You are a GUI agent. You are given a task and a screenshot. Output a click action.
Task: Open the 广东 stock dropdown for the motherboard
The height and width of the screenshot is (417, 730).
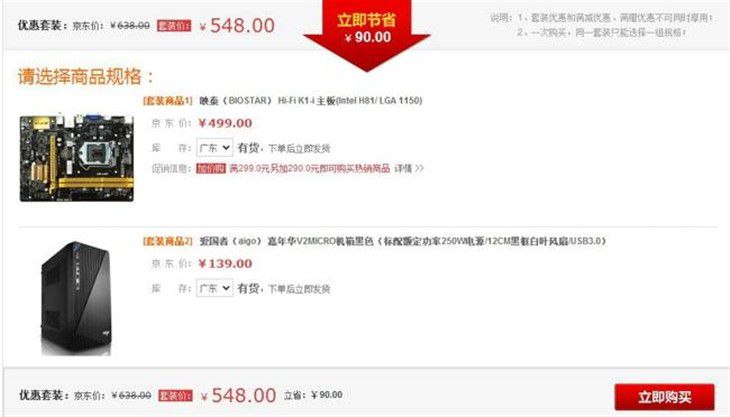pos(215,148)
